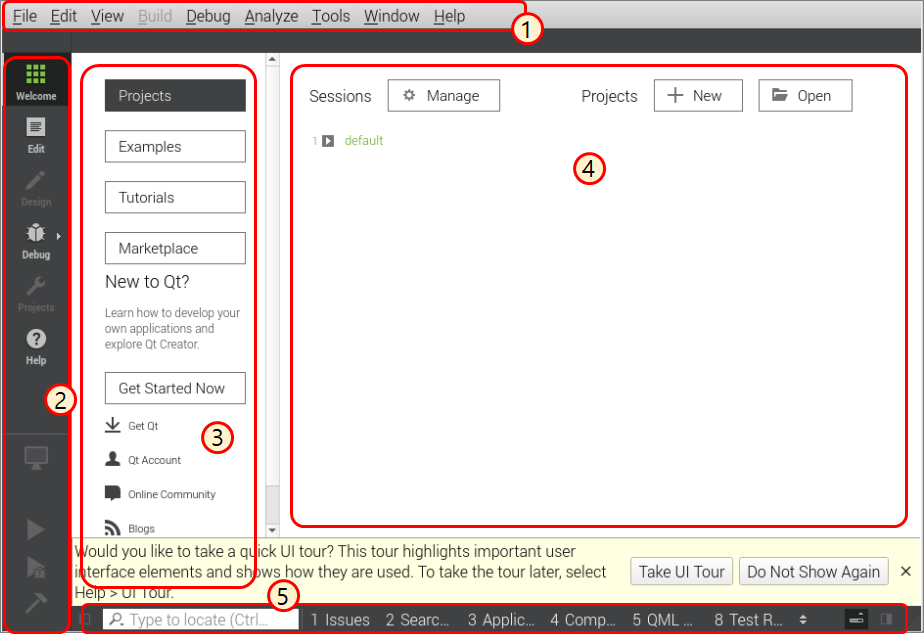924x634 pixels.
Task: Build project with the hammer icon
Action: click(x=36, y=603)
